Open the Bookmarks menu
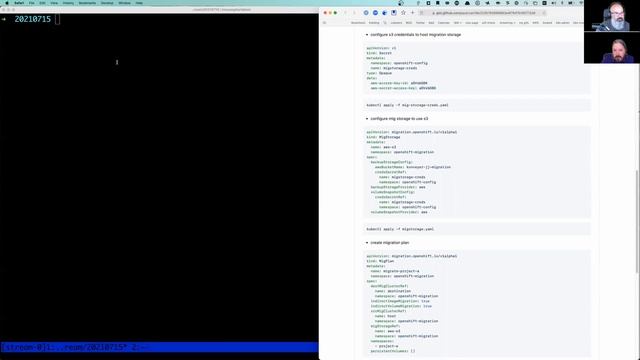This screenshot has width=640, height=360. [x=87, y=3]
